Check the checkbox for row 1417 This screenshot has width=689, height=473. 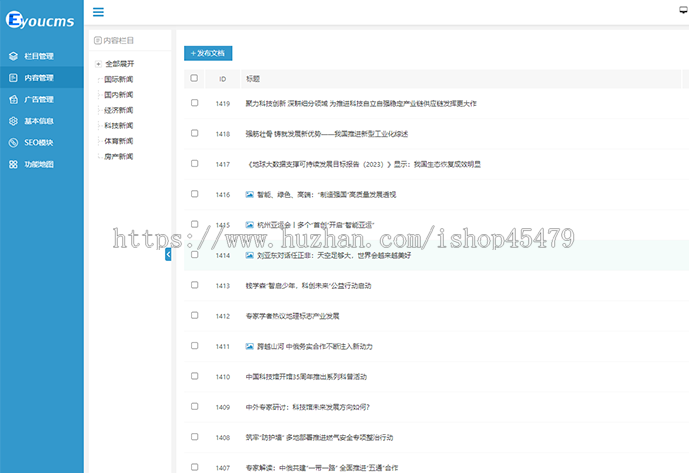tap(195, 163)
